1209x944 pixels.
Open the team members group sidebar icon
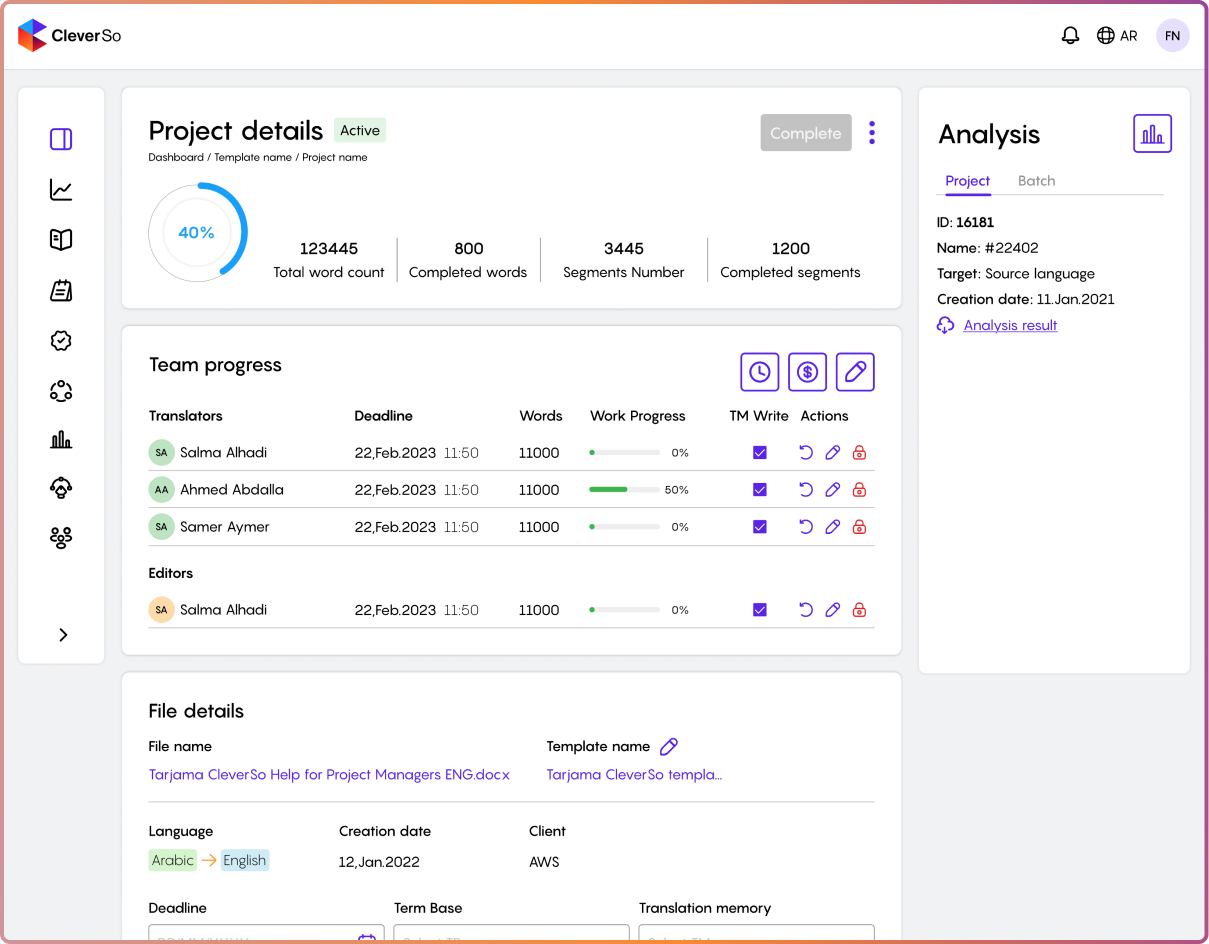pyautogui.click(x=61, y=538)
